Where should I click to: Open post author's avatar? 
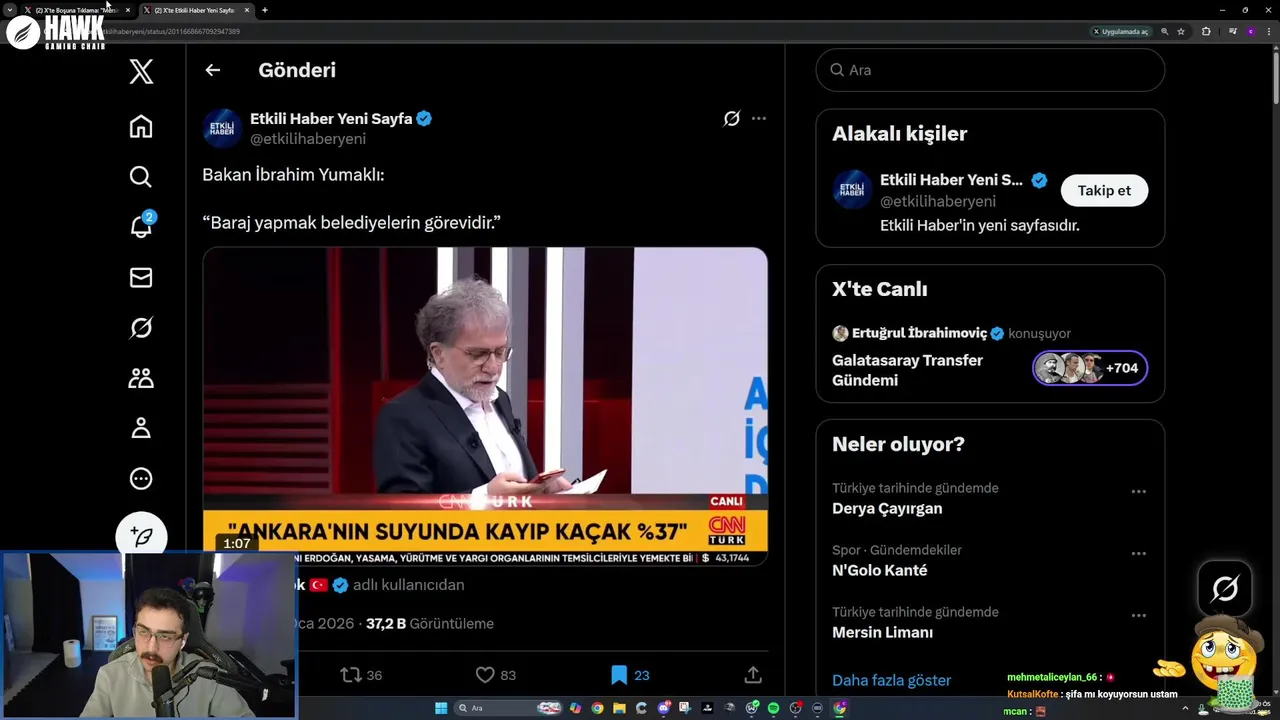[222, 128]
